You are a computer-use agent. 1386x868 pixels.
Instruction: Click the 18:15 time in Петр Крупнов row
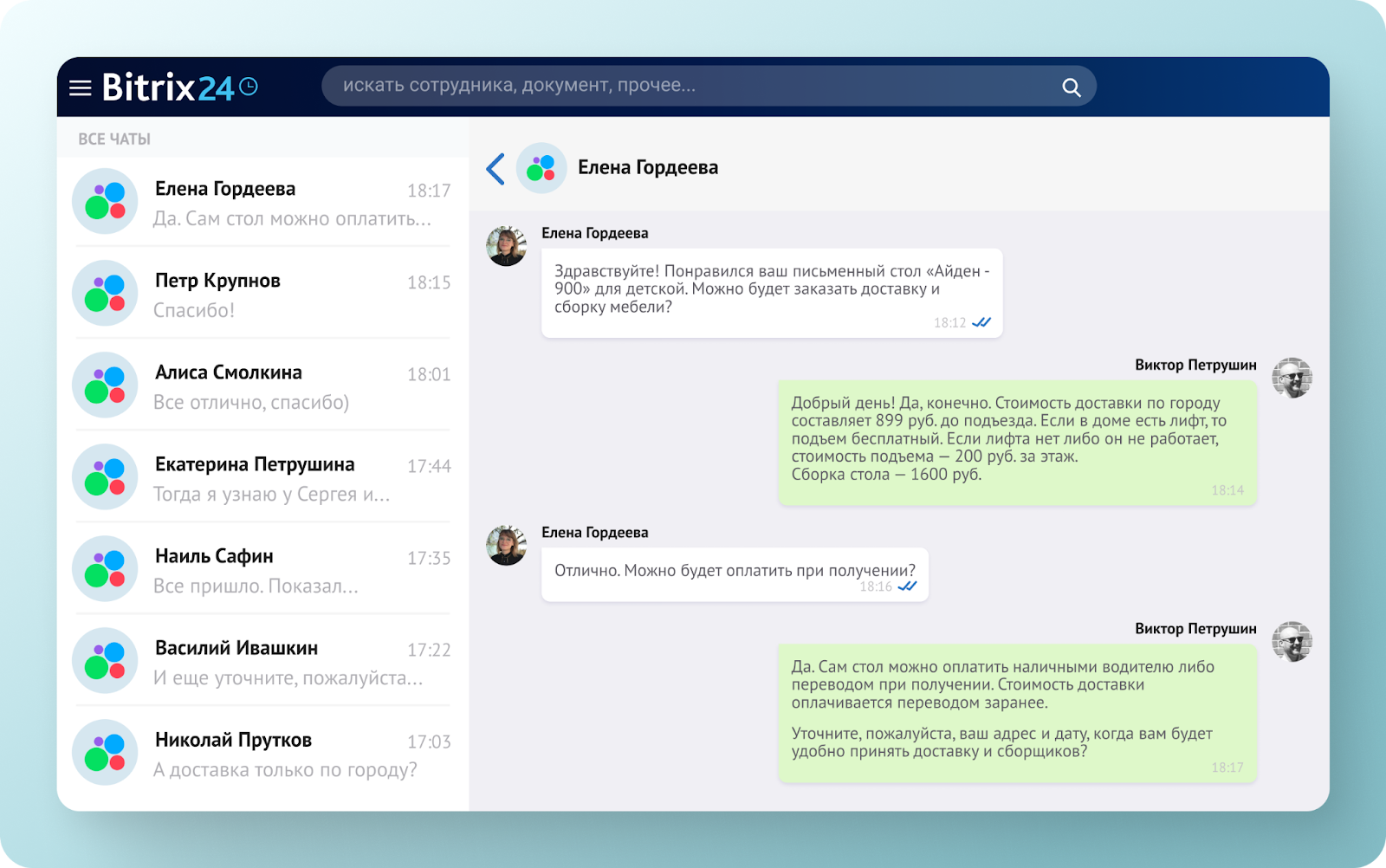tap(429, 282)
